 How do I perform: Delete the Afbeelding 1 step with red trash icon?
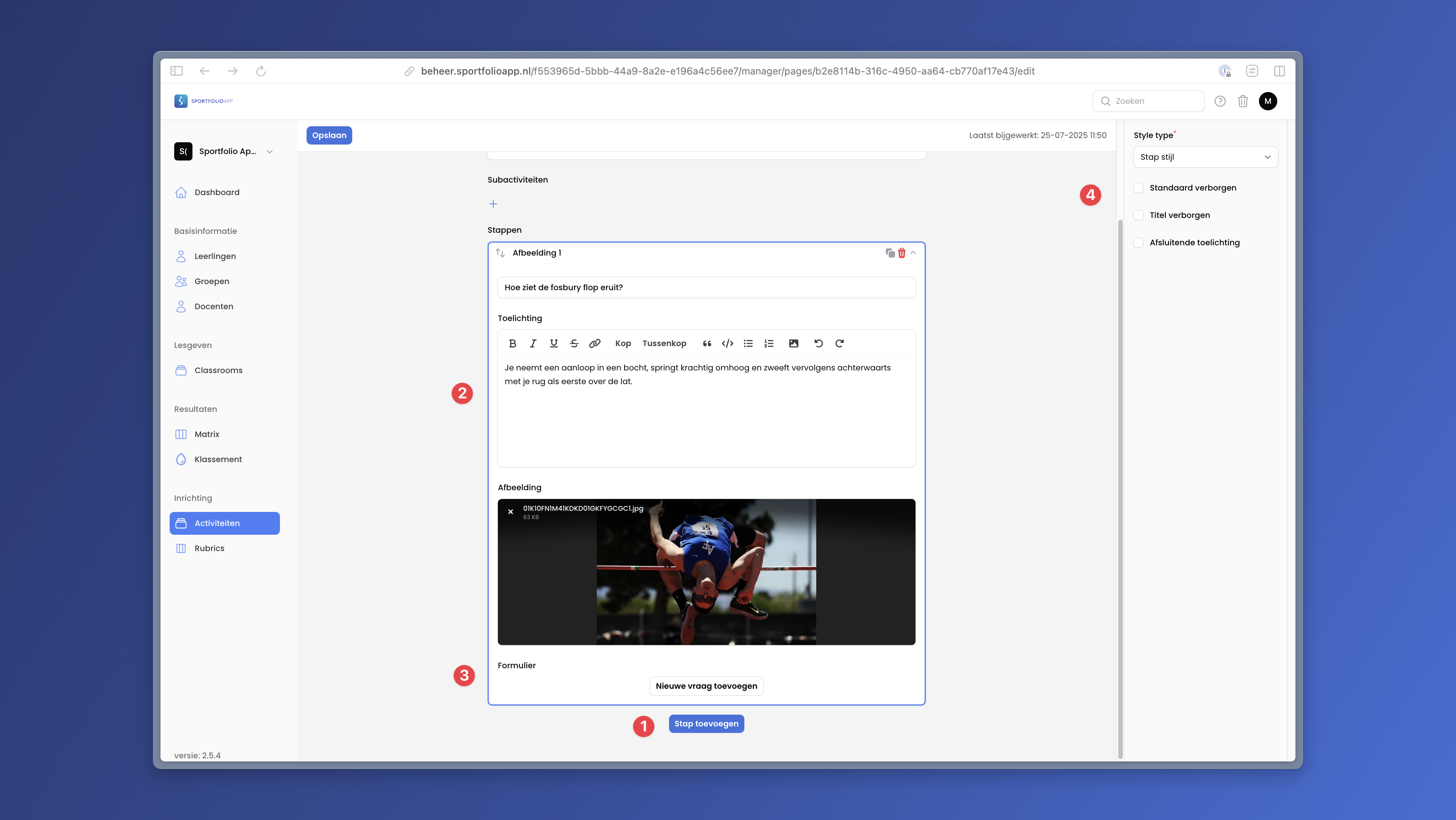pos(901,253)
